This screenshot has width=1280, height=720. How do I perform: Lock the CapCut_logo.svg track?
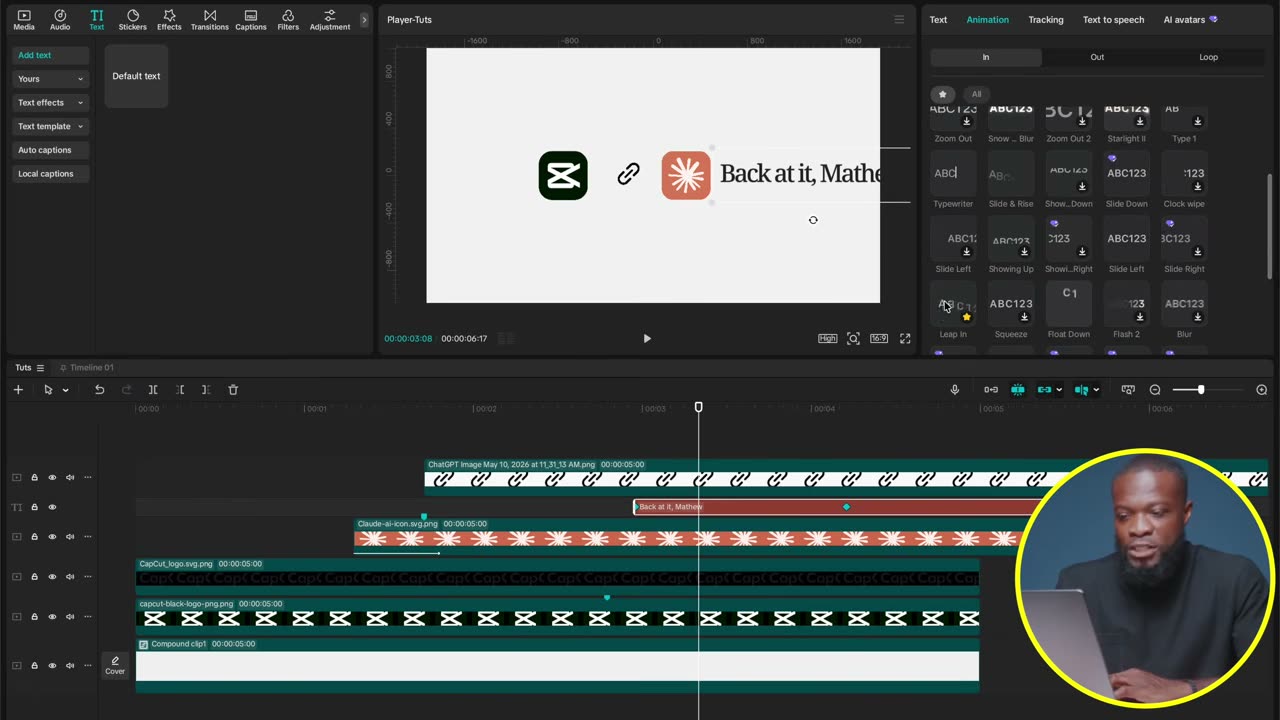34,577
